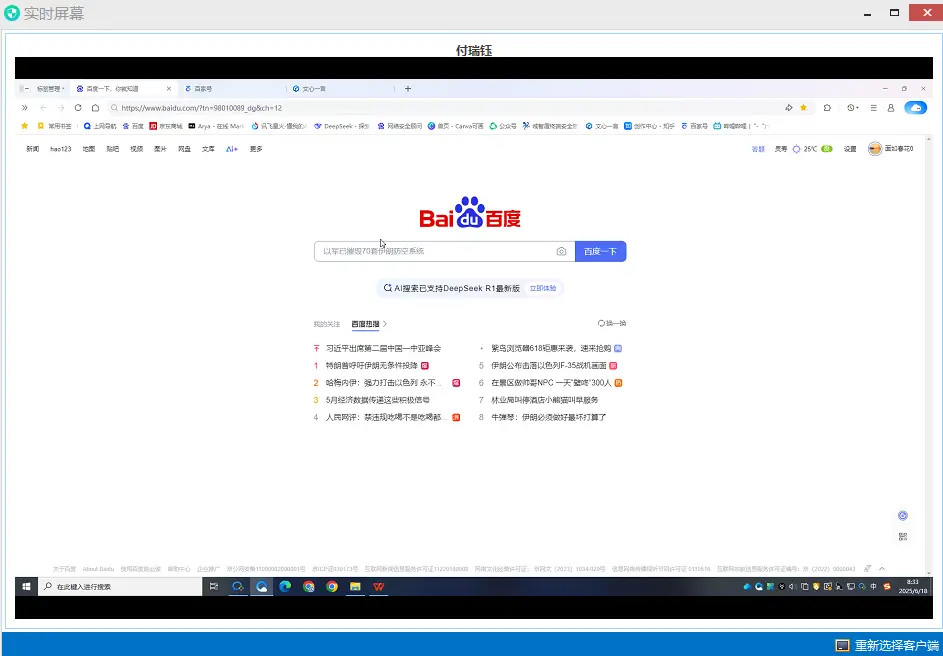Open 新闻 in Baidu top navigation

tap(32, 149)
